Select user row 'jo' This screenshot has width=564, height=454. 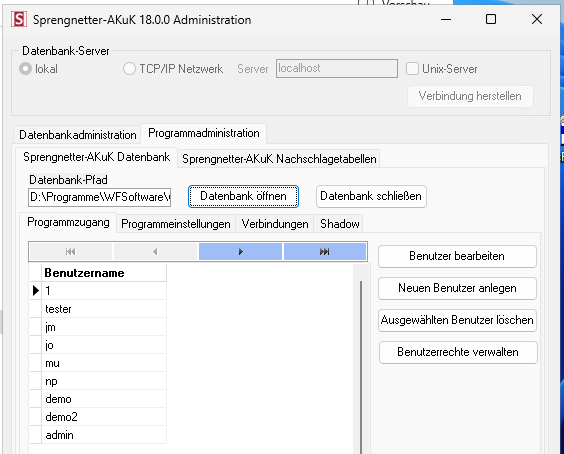click(x=104, y=345)
